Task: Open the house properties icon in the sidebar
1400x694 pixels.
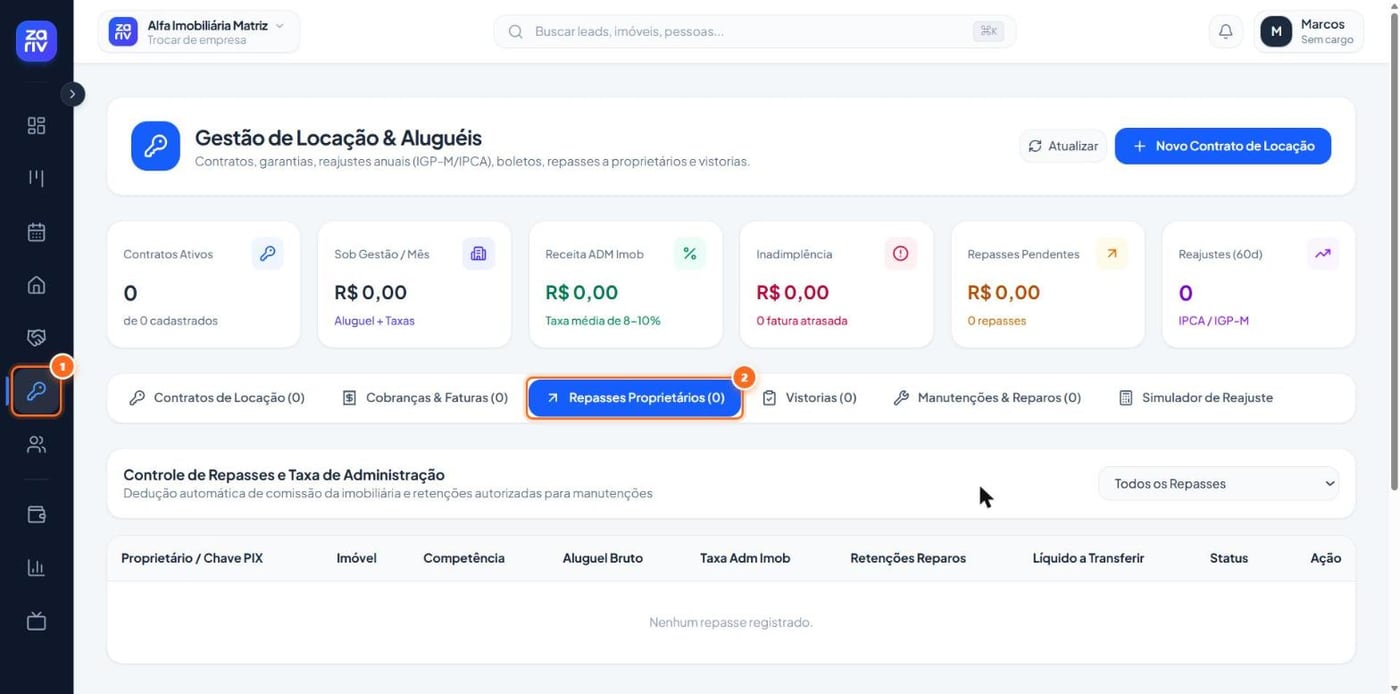Action: (36, 285)
